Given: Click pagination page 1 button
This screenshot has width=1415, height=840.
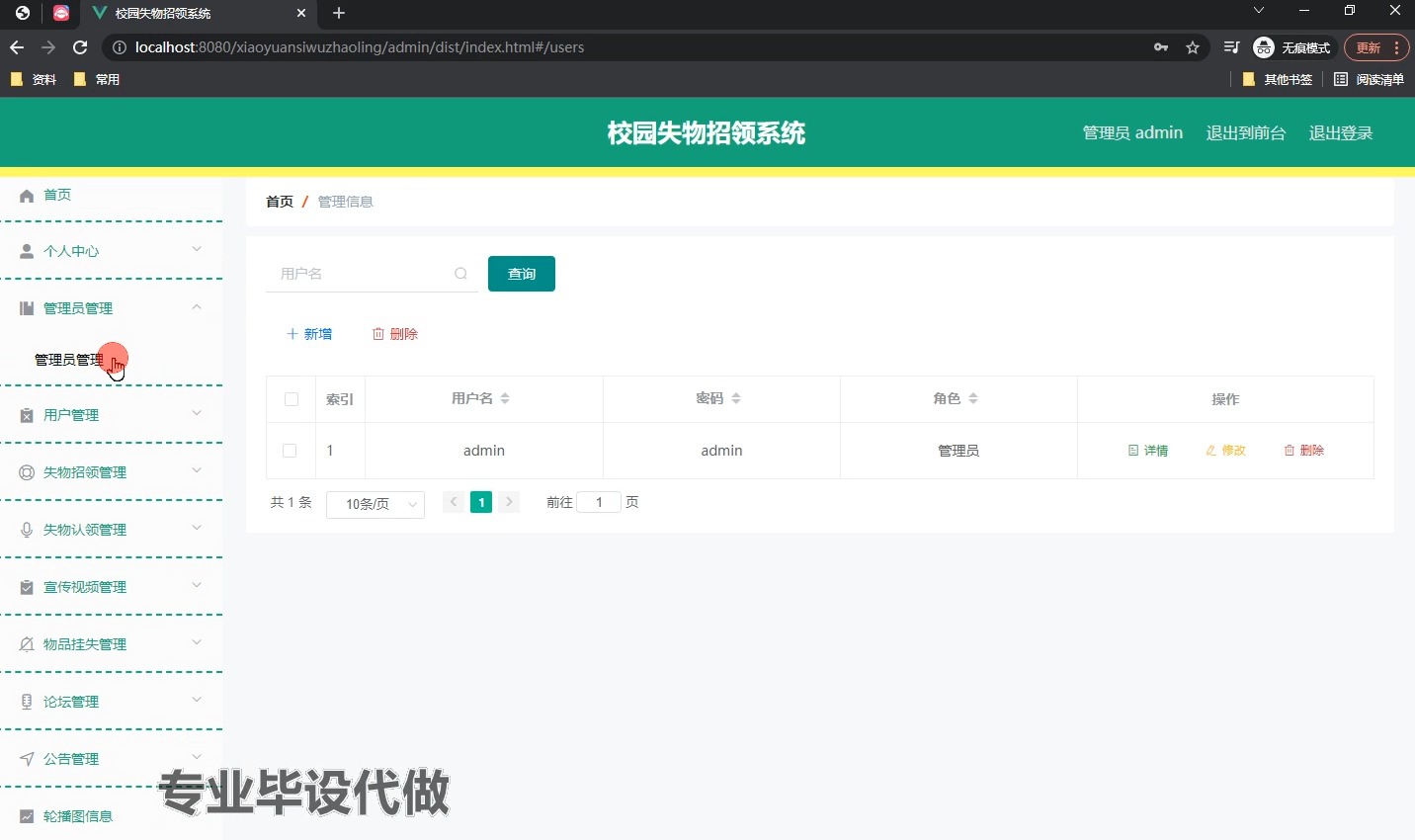Looking at the screenshot, I should pos(481,502).
